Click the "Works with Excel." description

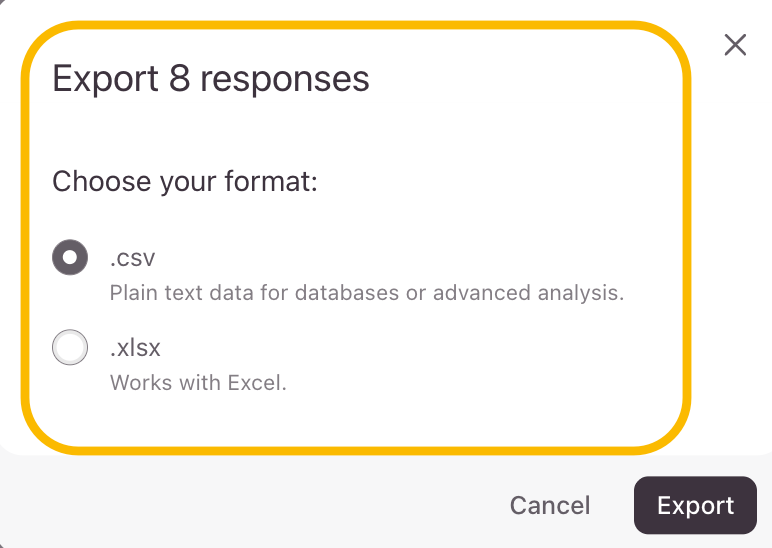pyautogui.click(x=198, y=382)
